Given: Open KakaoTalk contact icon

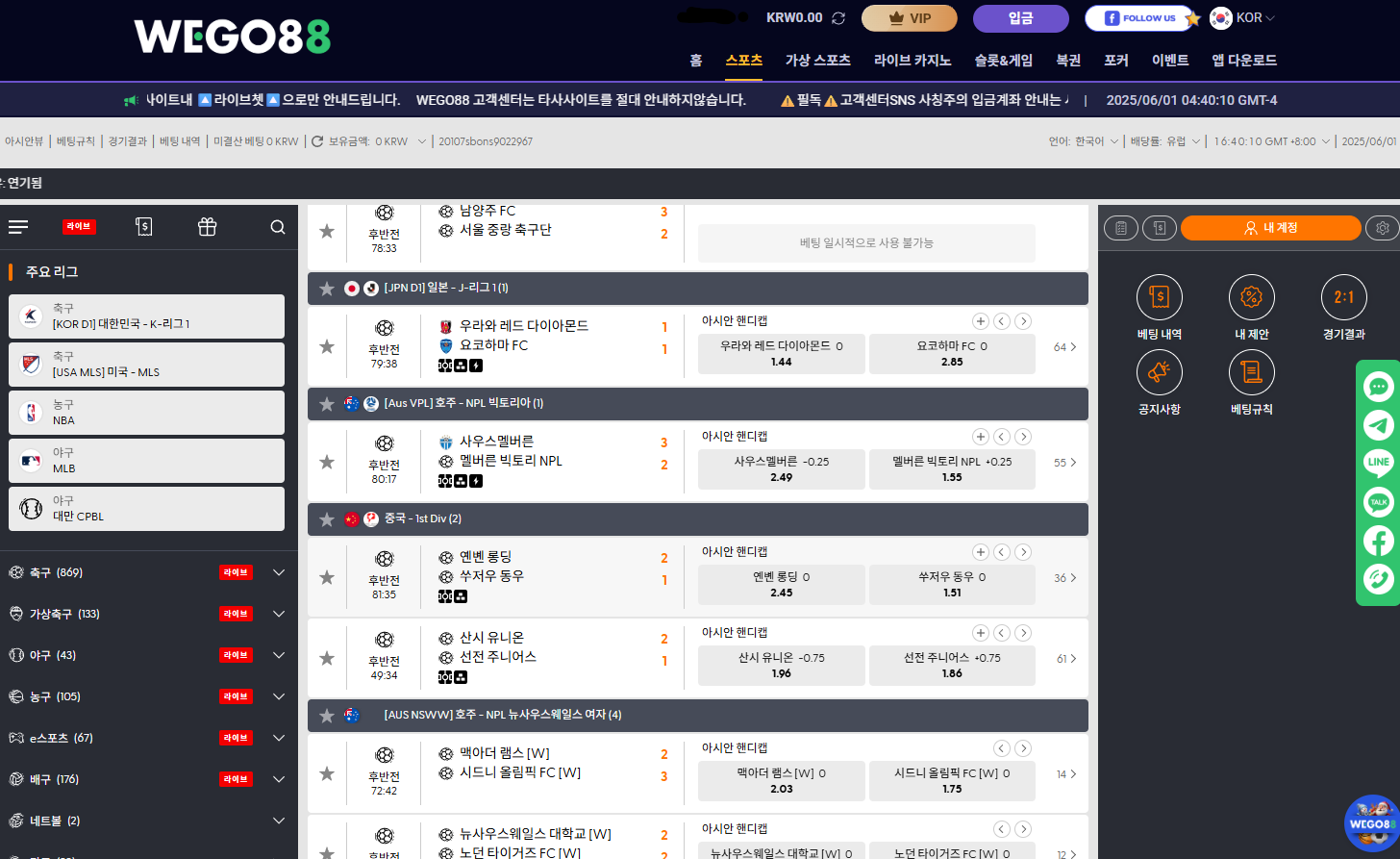Looking at the screenshot, I should click(1379, 502).
